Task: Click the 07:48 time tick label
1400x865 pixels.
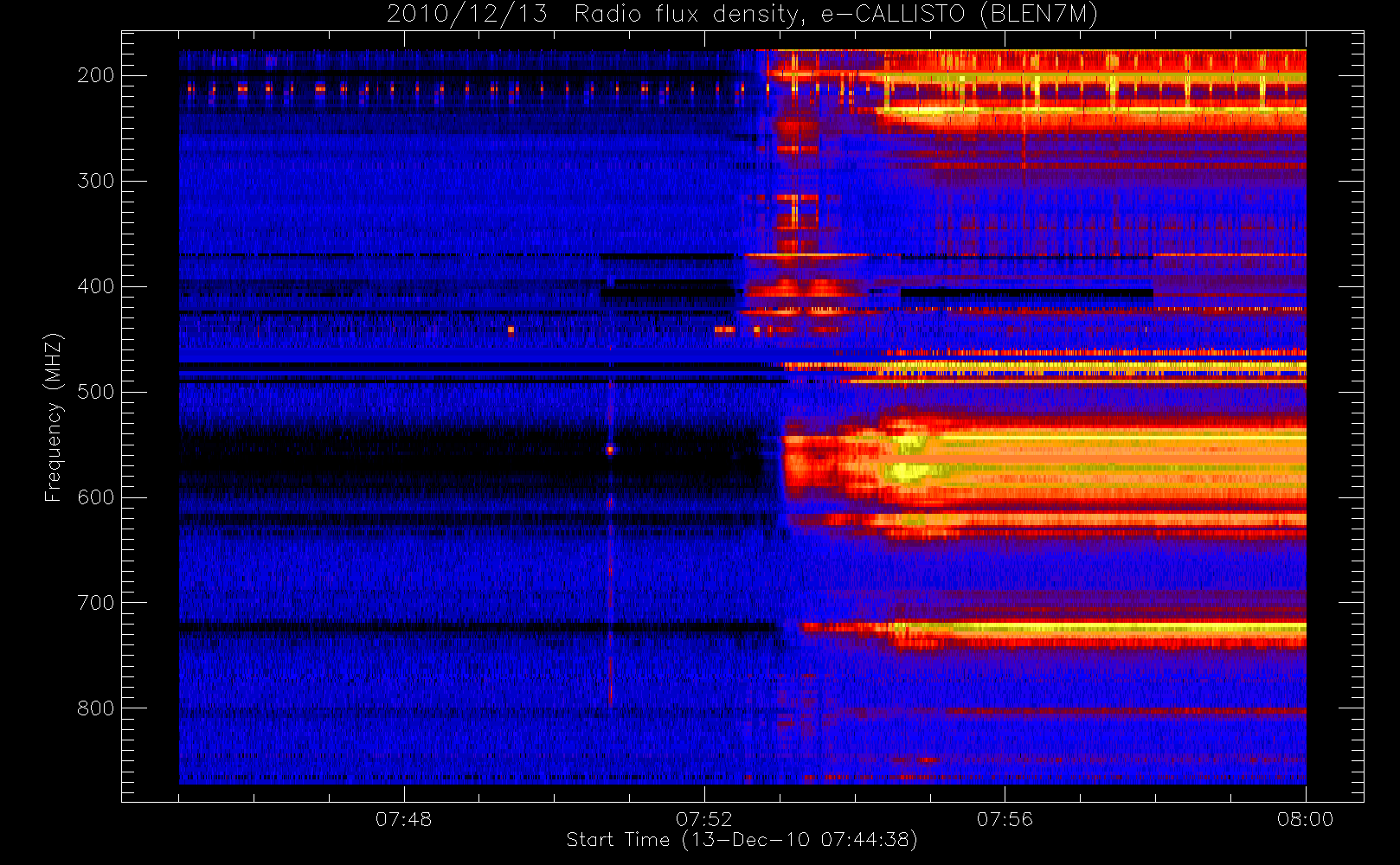Action: pos(403,819)
